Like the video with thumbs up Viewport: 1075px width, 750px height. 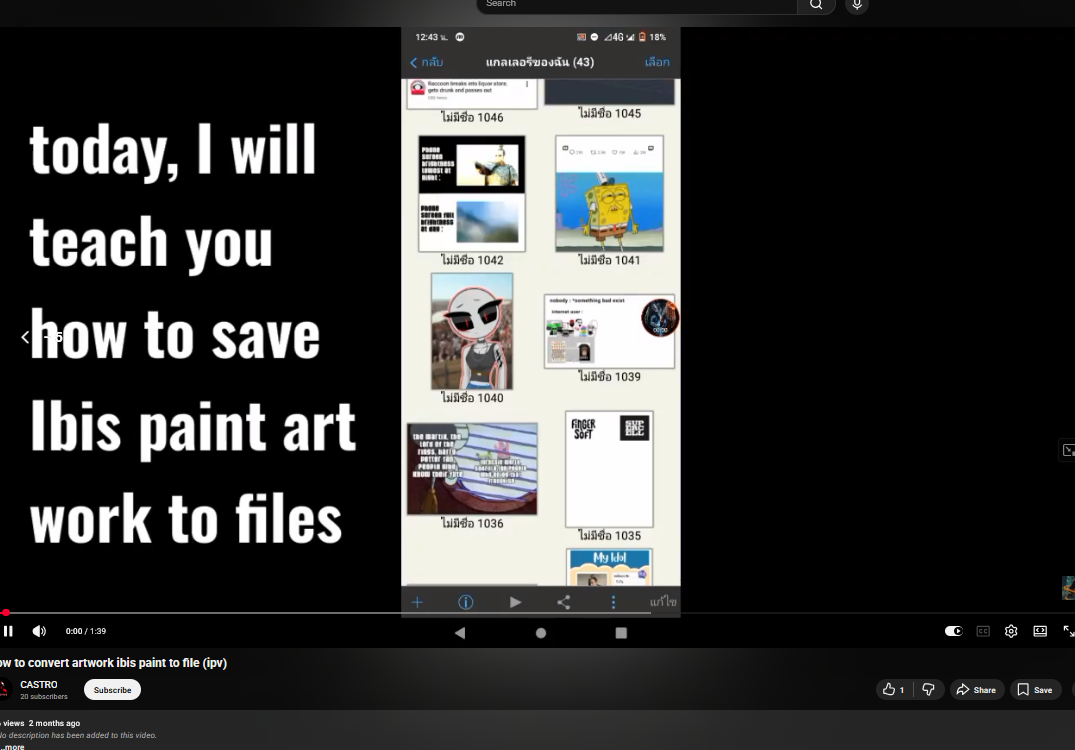tap(894, 690)
